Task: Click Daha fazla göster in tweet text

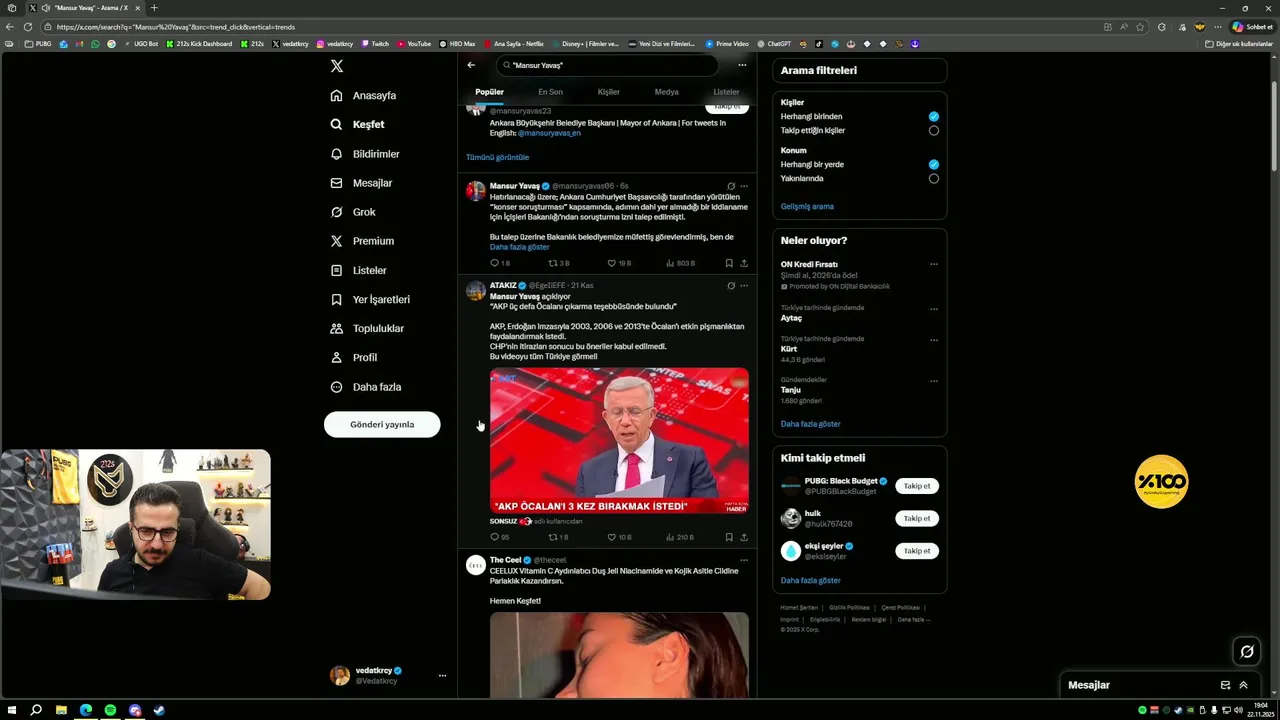Action: pyautogui.click(x=519, y=247)
